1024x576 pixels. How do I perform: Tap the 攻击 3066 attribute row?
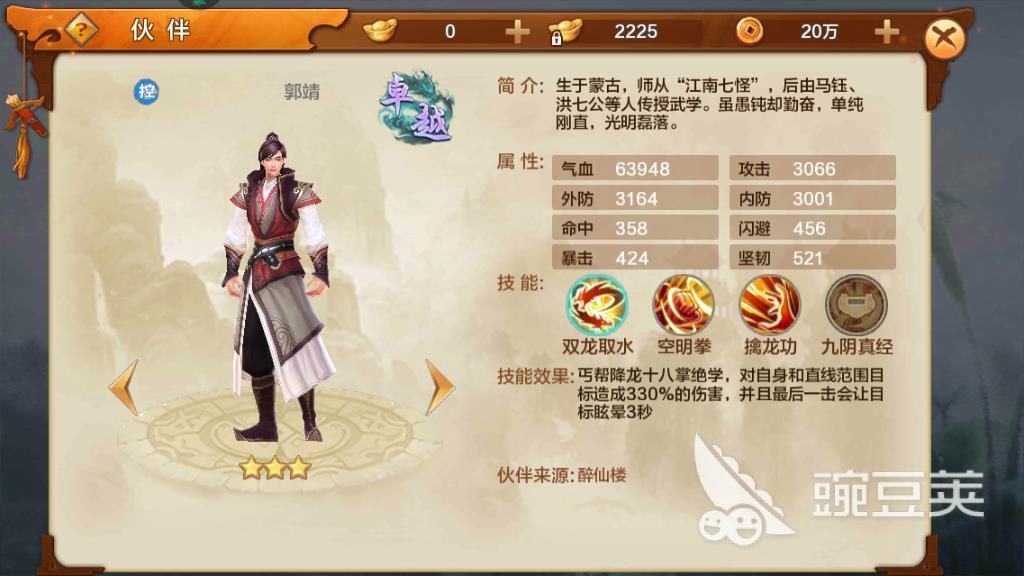pyautogui.click(x=812, y=168)
